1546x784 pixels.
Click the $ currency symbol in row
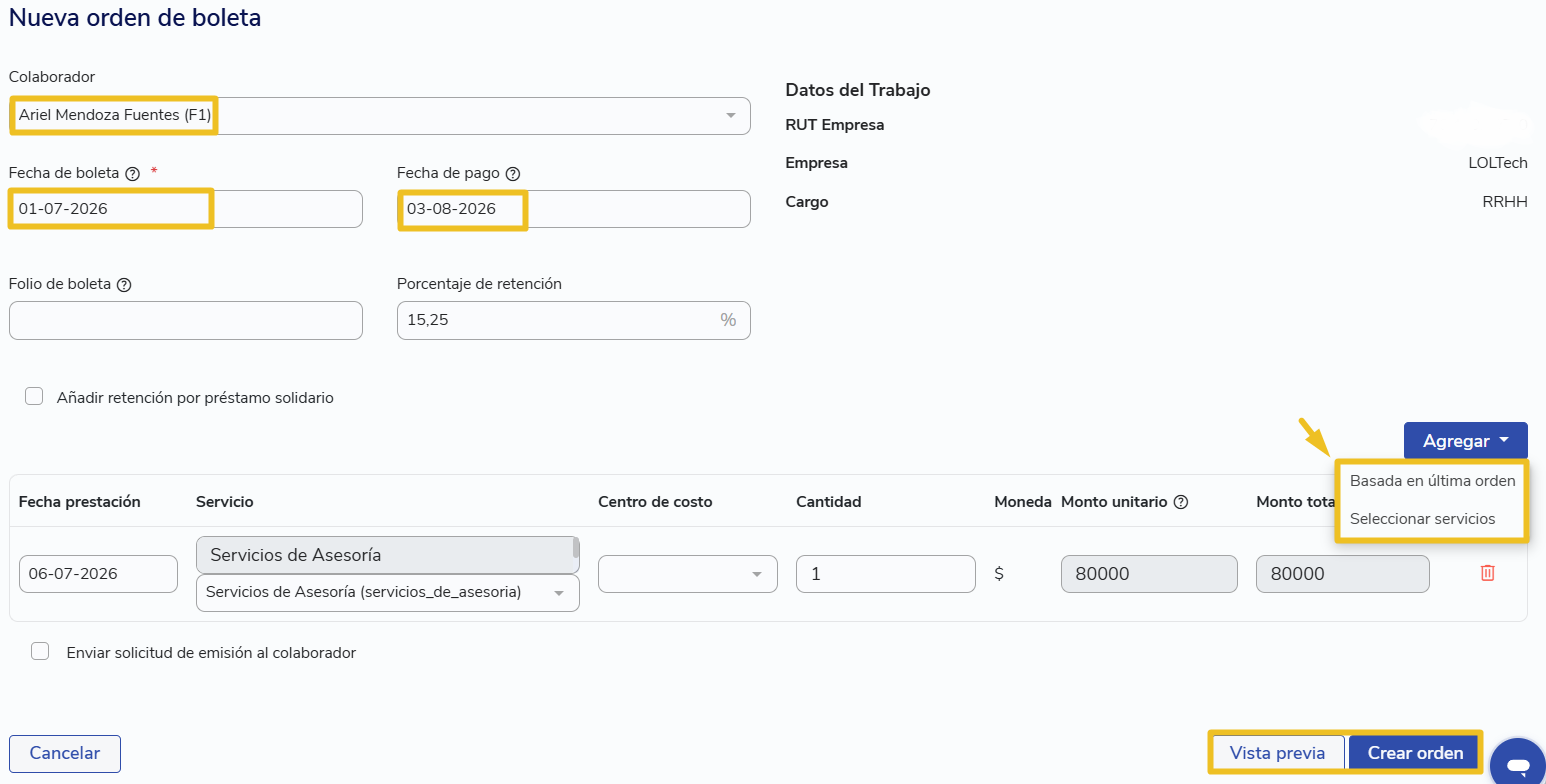(x=999, y=574)
